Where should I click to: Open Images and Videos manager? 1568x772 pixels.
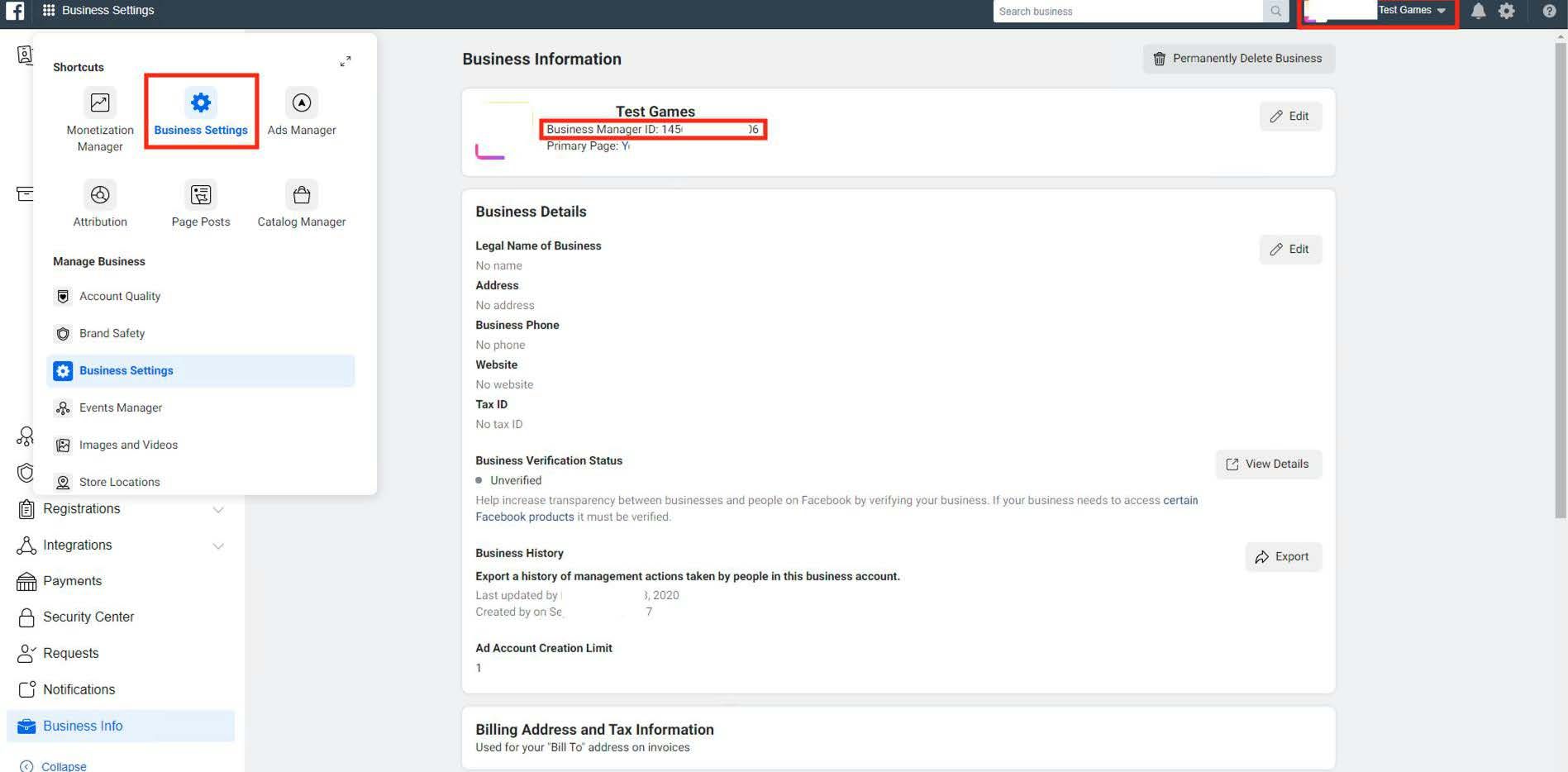(128, 445)
